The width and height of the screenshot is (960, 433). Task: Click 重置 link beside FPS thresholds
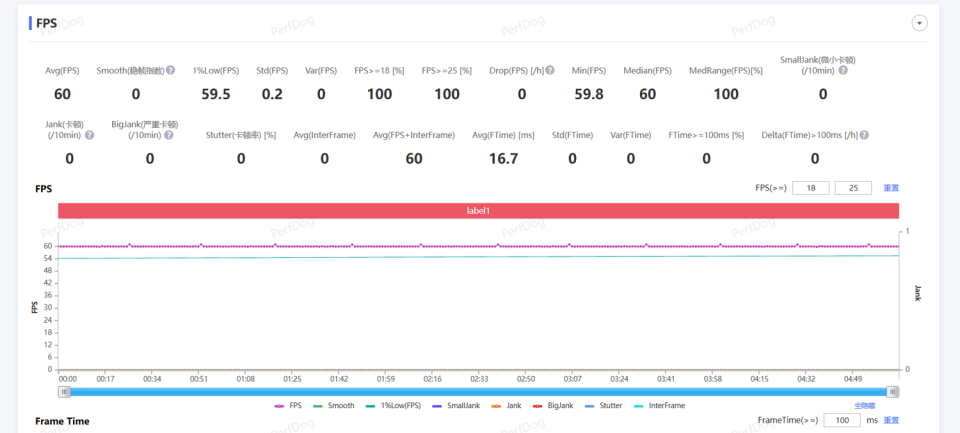click(x=891, y=188)
